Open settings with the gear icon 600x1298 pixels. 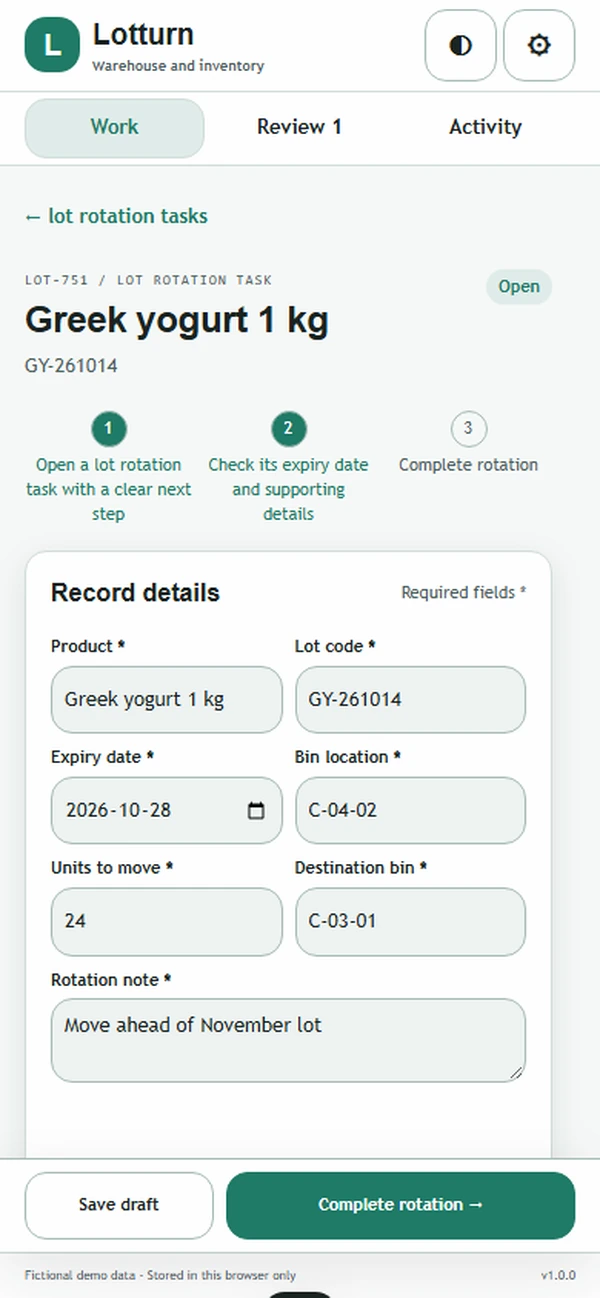point(539,45)
